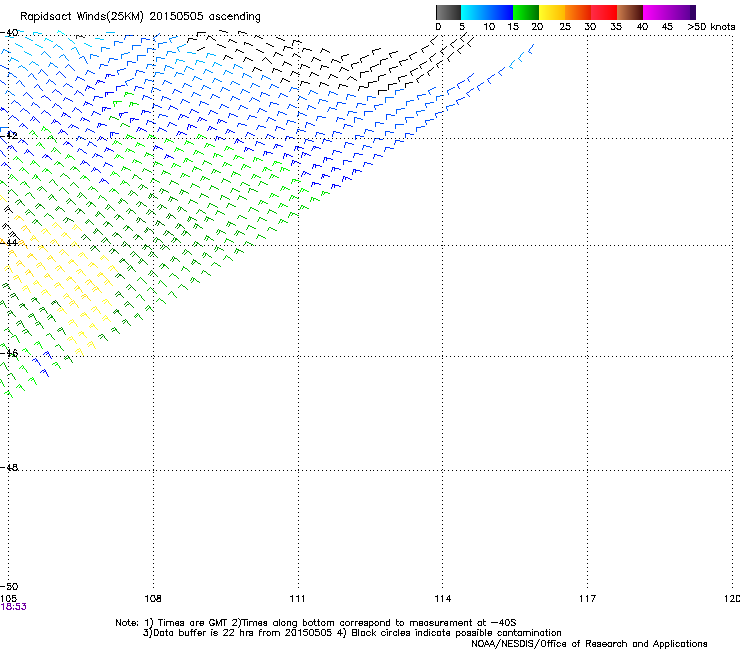Click the '-42' latitude axis label
This screenshot has width=740, height=650.
point(9,136)
